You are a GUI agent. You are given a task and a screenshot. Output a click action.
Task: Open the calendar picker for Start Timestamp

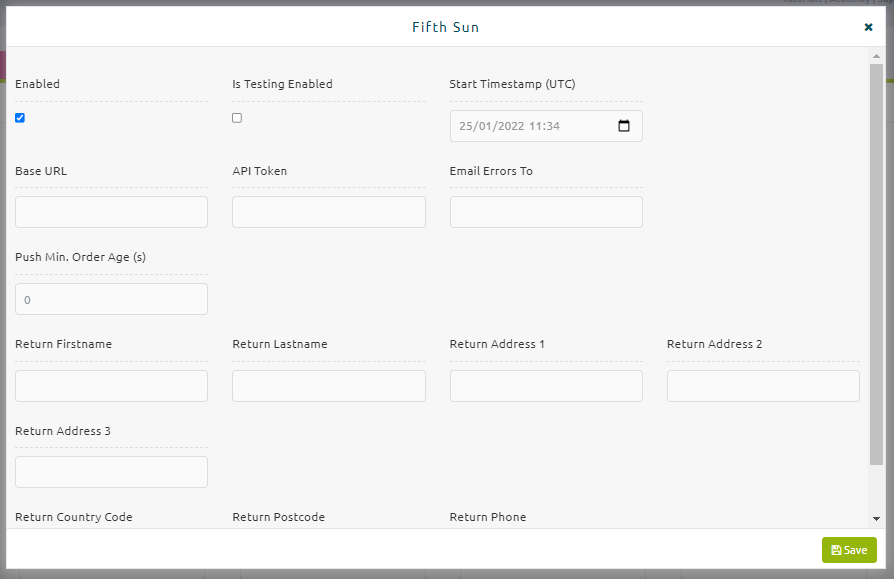click(x=624, y=126)
